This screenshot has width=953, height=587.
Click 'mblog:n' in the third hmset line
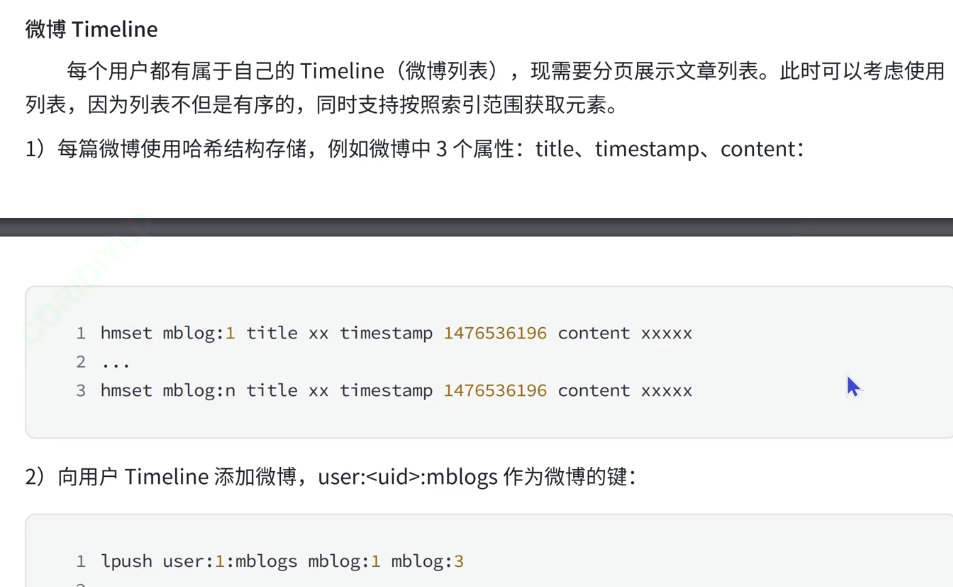pyautogui.click(x=199, y=390)
